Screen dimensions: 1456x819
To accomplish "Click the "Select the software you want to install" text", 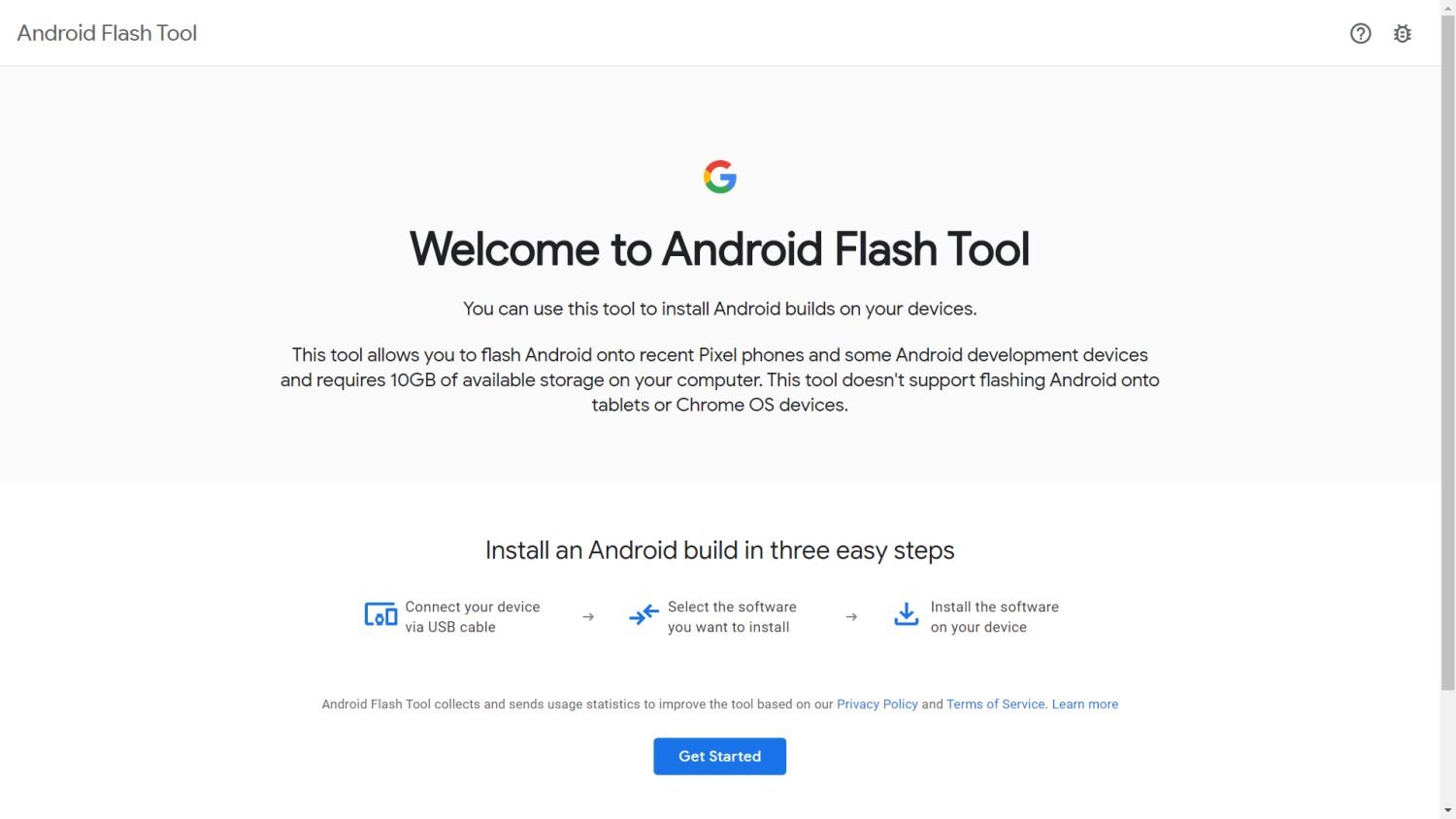I will (731, 617).
